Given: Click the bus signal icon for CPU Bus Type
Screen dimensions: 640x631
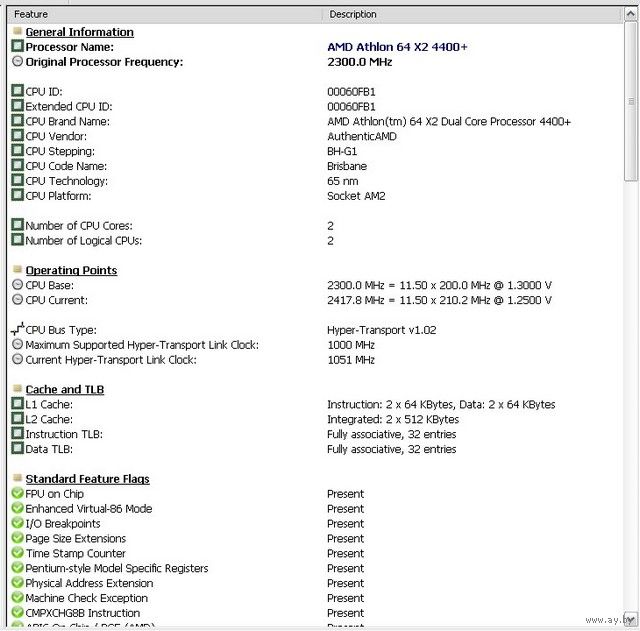Looking at the screenshot, I should [18, 329].
